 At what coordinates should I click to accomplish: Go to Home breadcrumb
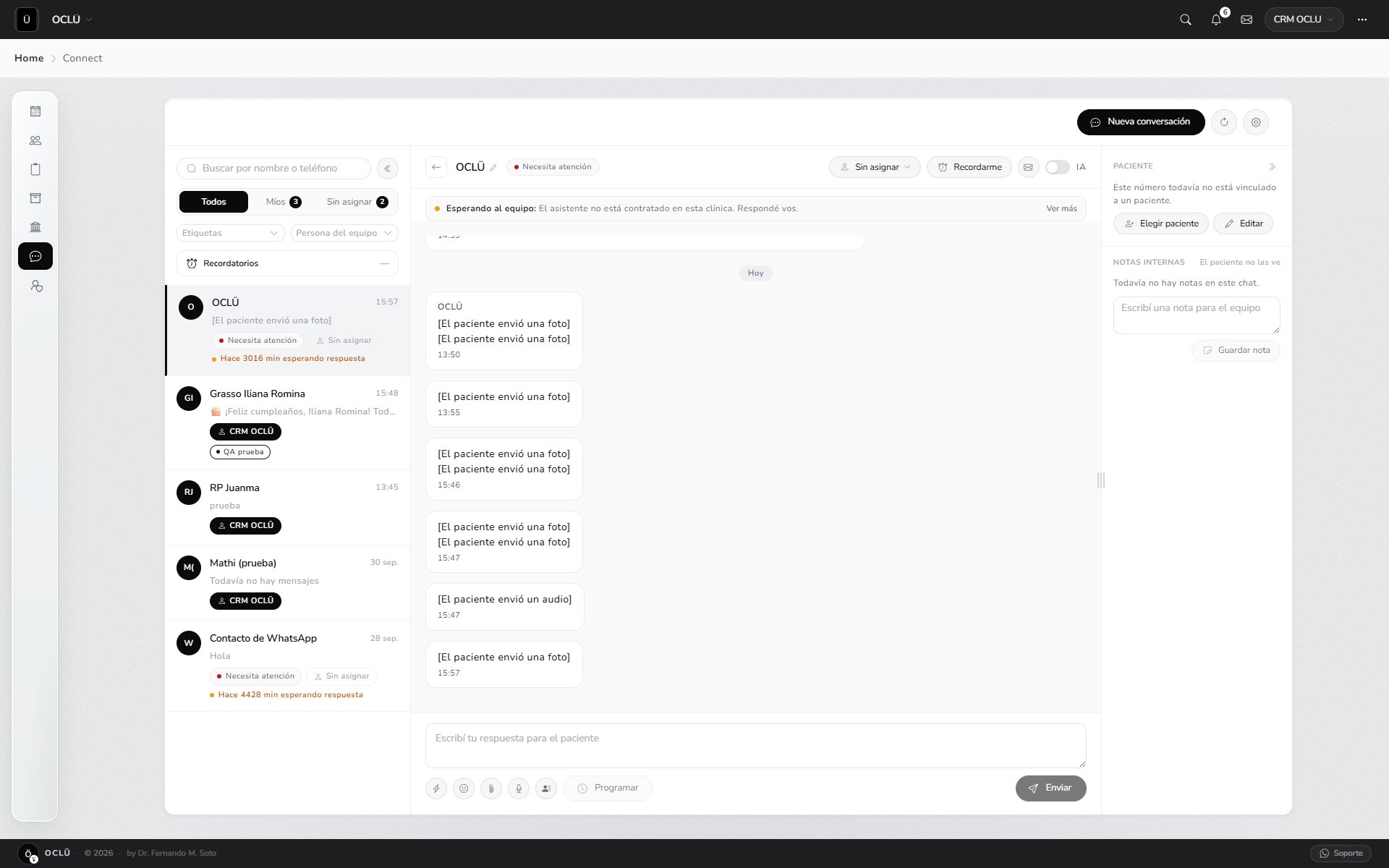pos(29,58)
